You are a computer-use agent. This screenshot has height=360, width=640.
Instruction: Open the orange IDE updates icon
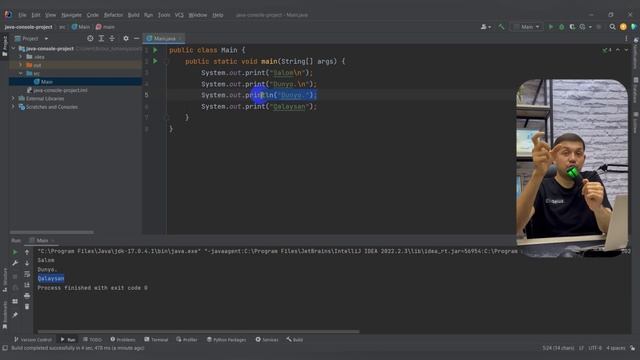[x=623, y=27]
